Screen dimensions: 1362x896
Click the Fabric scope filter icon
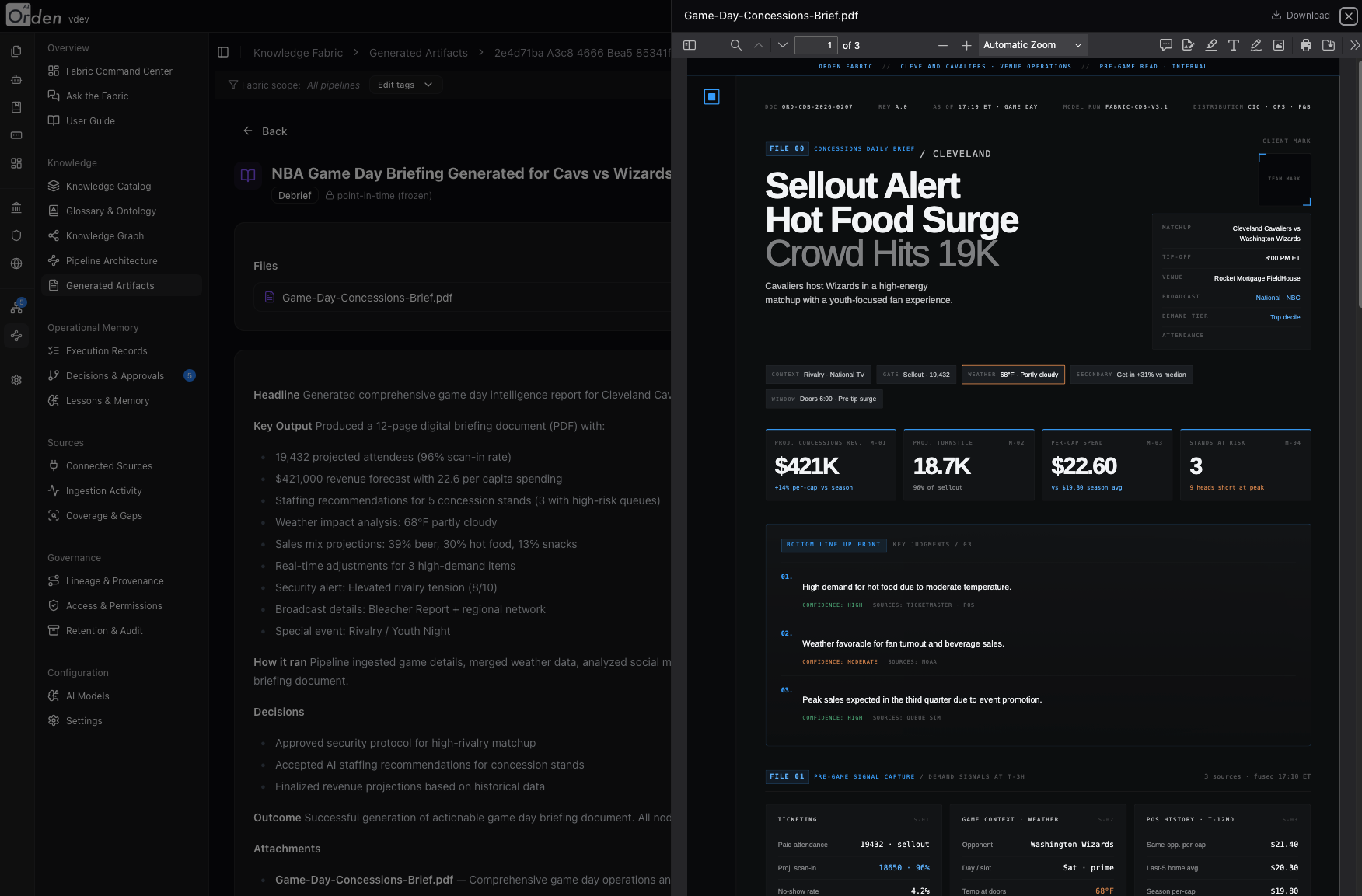[x=233, y=85]
